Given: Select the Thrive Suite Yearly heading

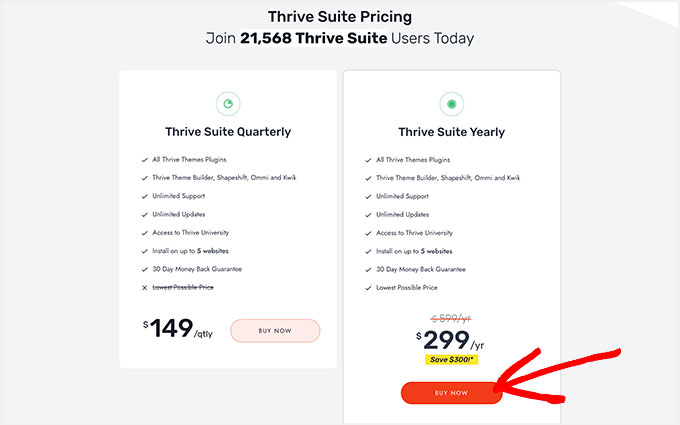Looking at the screenshot, I should (x=451, y=132).
